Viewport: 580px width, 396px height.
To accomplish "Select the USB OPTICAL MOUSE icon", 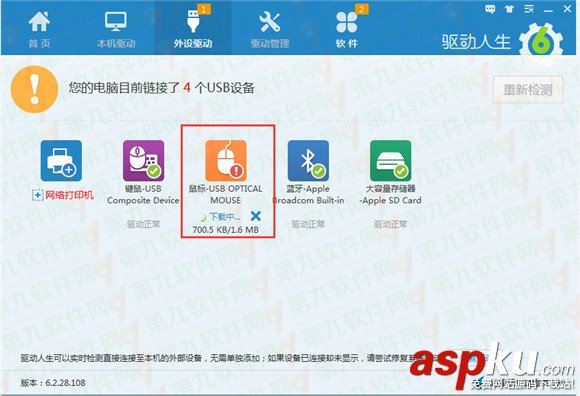I will pos(226,160).
